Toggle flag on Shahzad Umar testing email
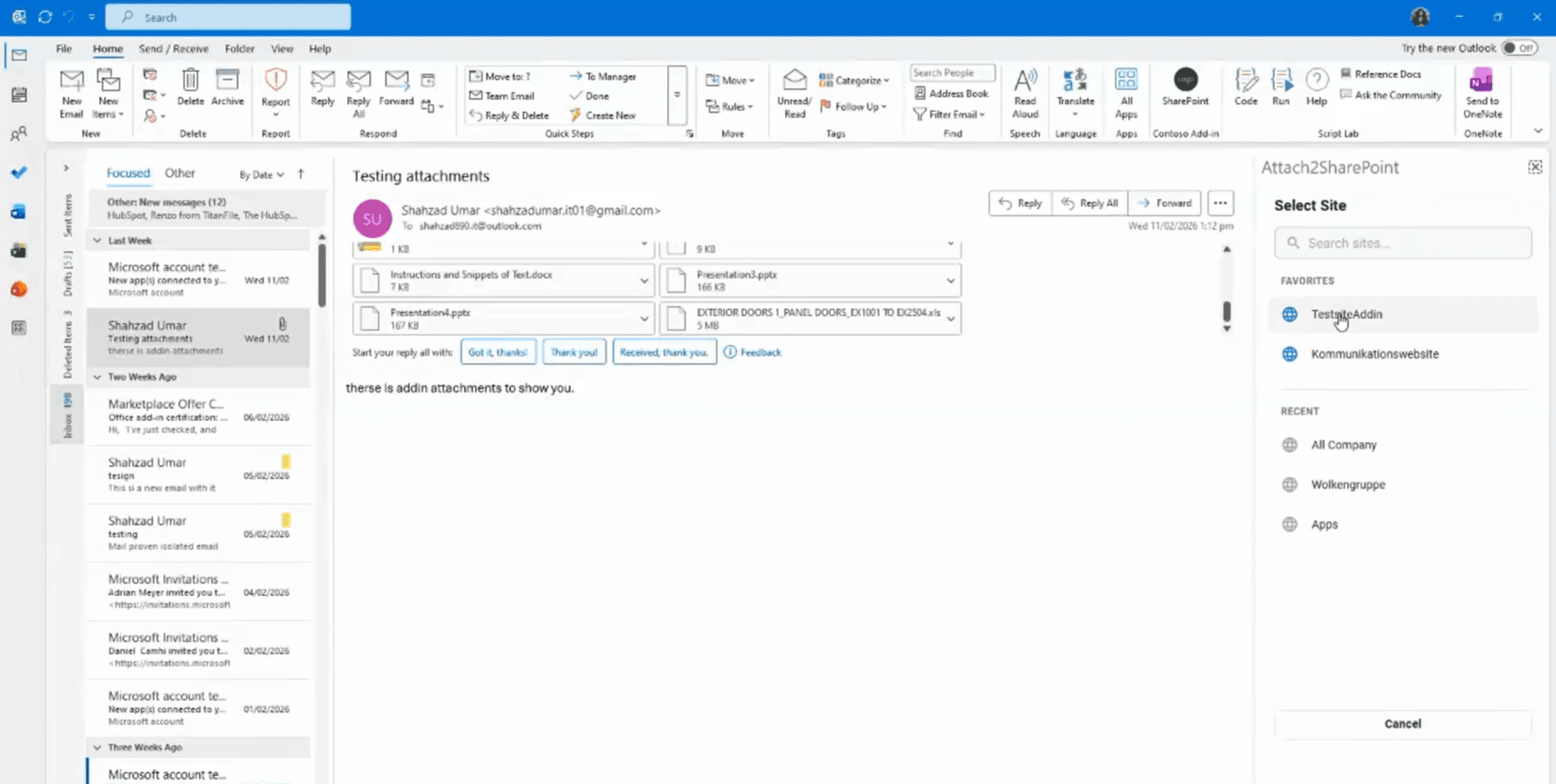1556x784 pixels. pyautogui.click(x=285, y=521)
